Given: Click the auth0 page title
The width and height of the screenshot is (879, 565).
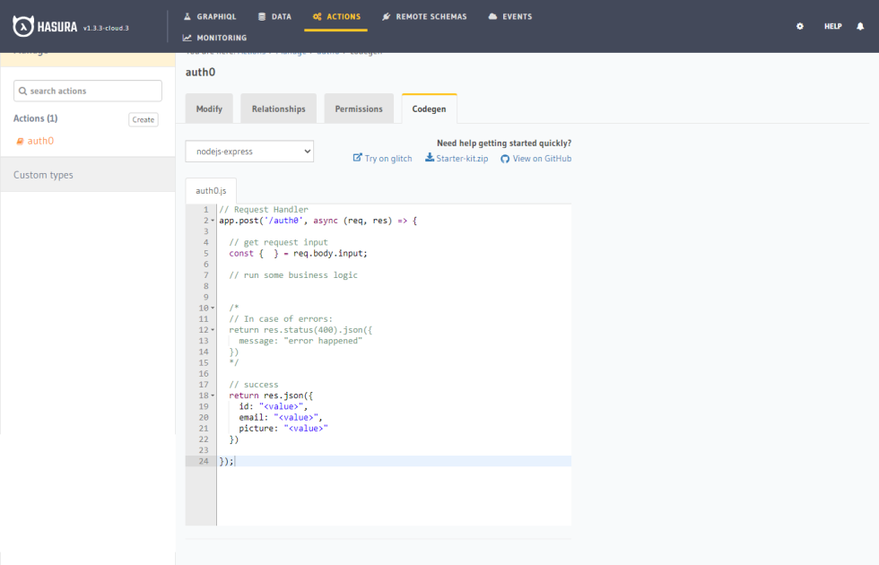Looking at the screenshot, I should click(200, 72).
